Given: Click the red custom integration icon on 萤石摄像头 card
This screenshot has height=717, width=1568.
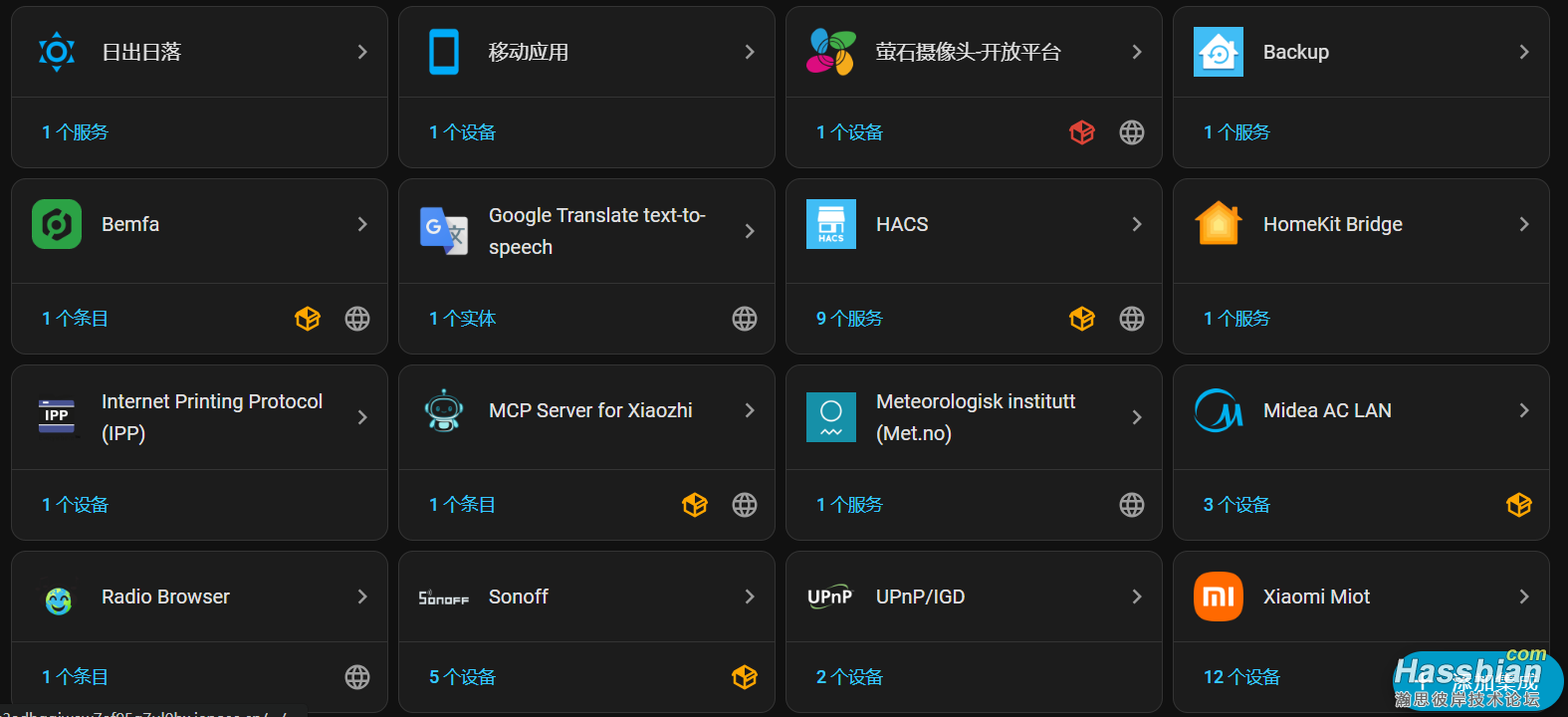Looking at the screenshot, I should [1082, 132].
